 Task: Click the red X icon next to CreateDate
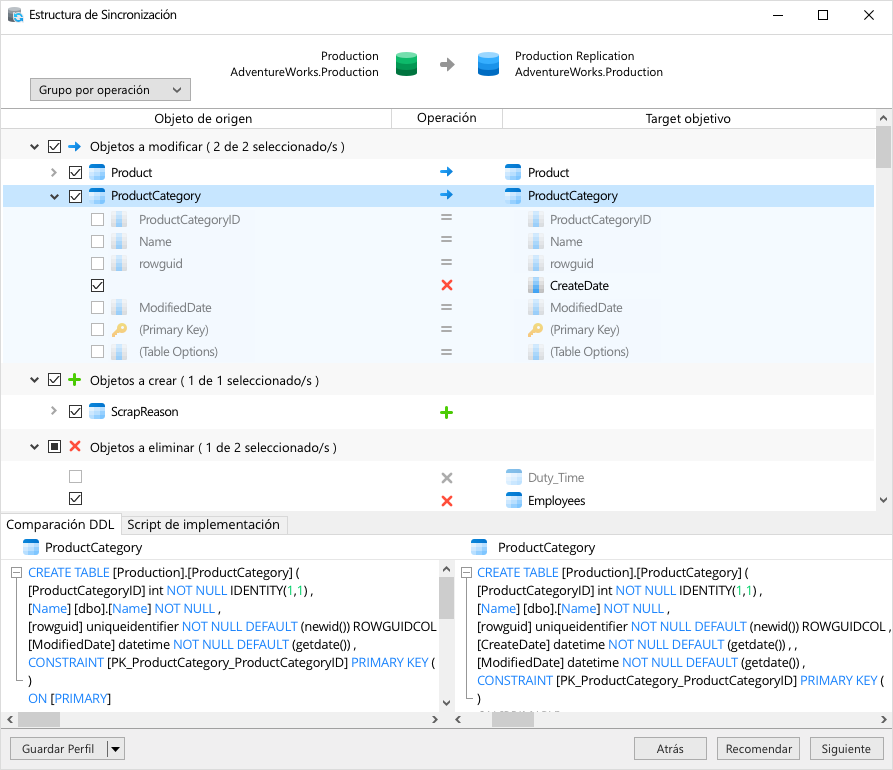(446, 285)
